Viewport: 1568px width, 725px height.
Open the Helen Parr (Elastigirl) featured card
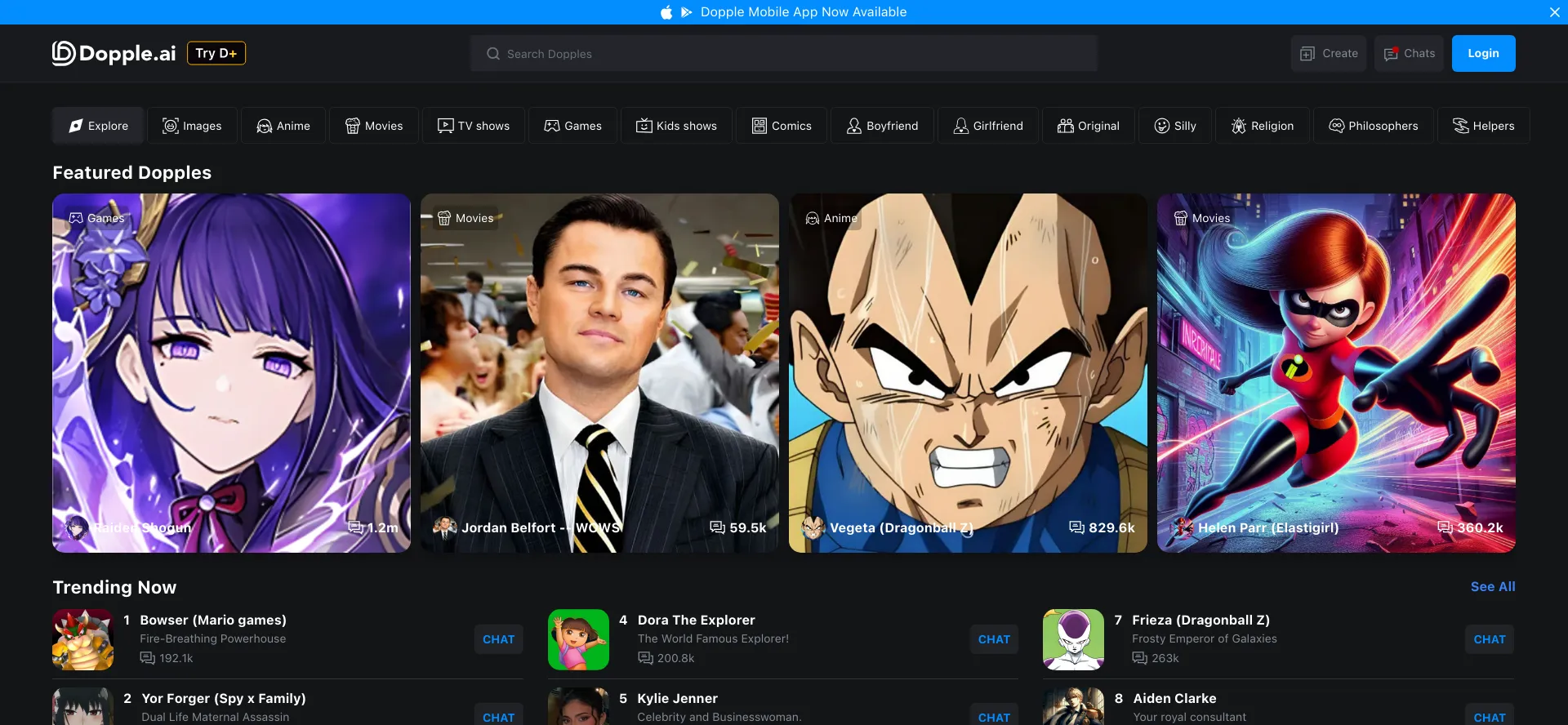tap(1335, 372)
